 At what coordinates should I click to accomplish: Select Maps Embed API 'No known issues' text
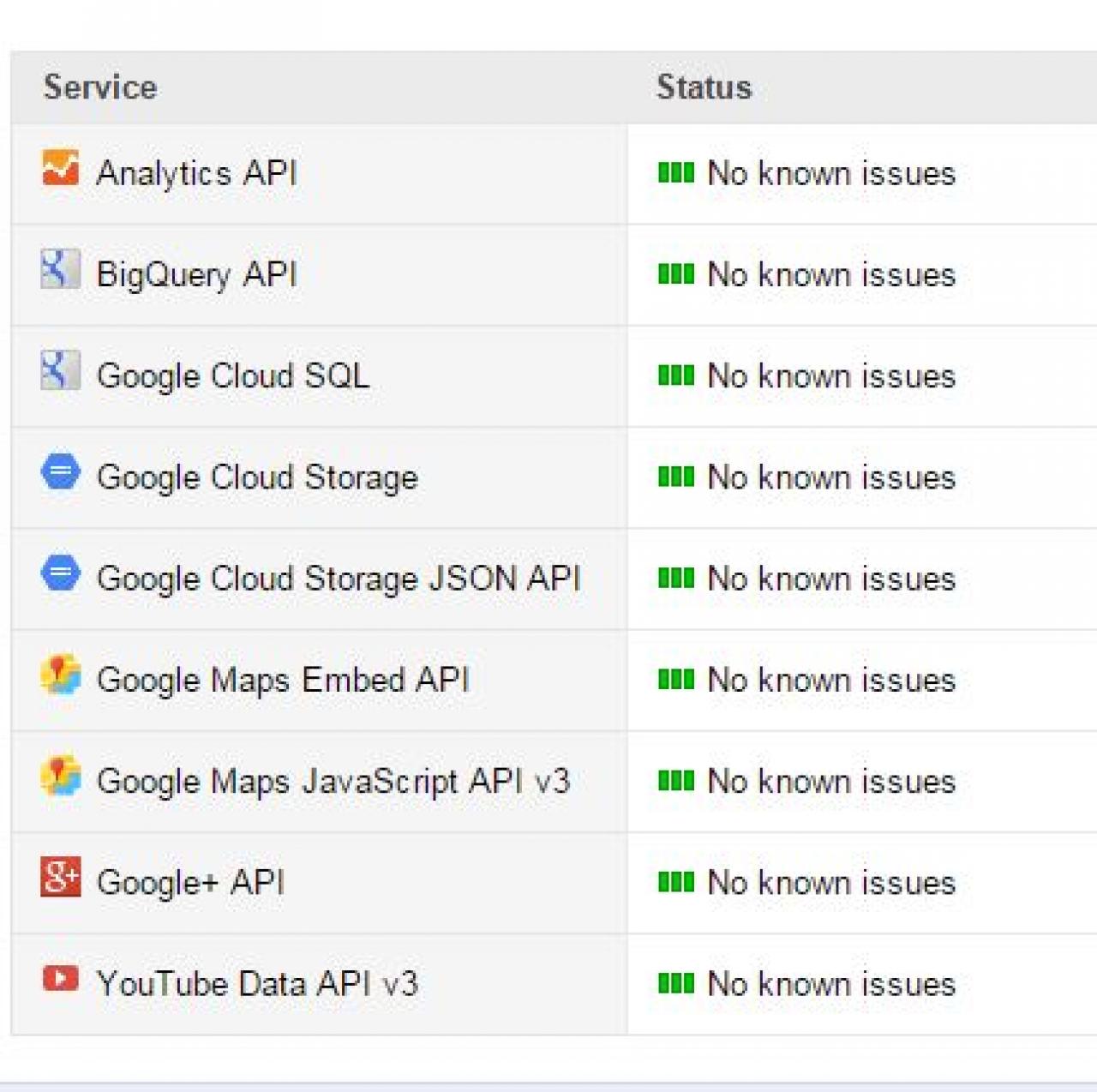(830, 680)
